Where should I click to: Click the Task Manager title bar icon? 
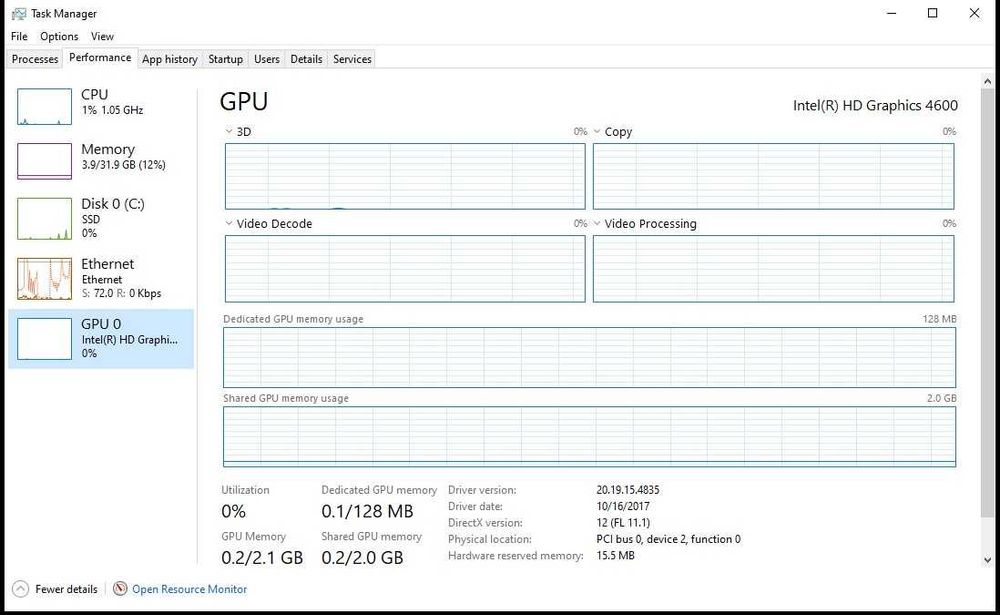(x=18, y=14)
